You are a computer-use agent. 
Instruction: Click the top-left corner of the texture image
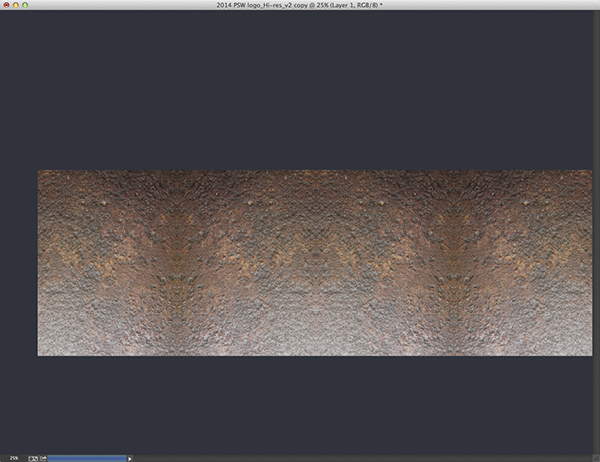pyautogui.click(x=39, y=171)
